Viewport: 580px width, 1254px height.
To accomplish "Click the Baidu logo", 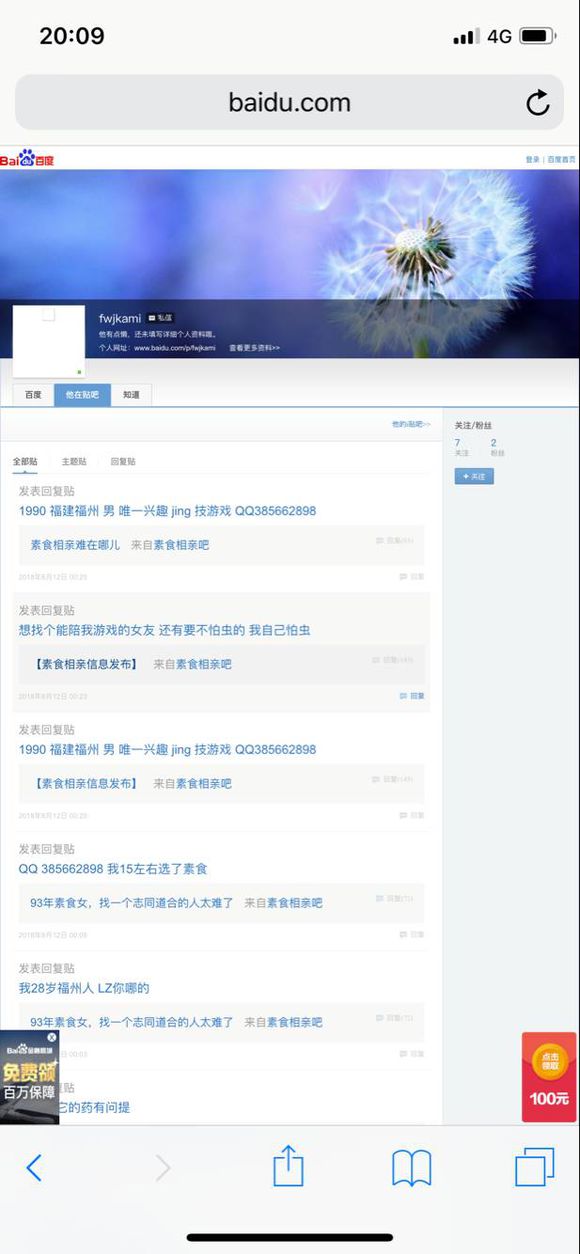I will point(27,159).
